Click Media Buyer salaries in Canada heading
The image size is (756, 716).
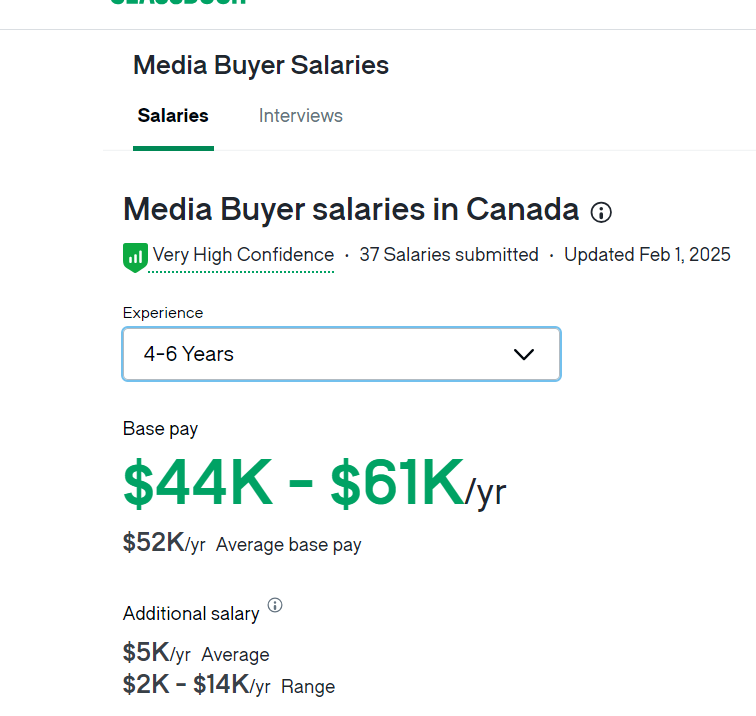[x=351, y=210]
